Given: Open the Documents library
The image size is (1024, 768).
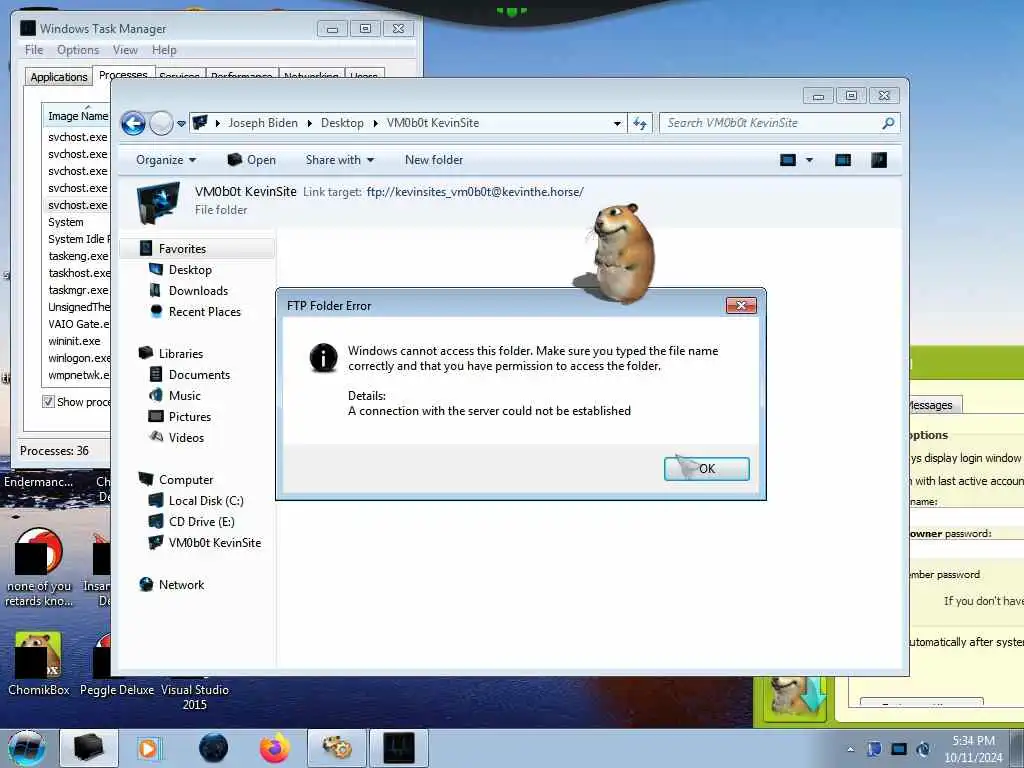Looking at the screenshot, I should pos(199,375).
